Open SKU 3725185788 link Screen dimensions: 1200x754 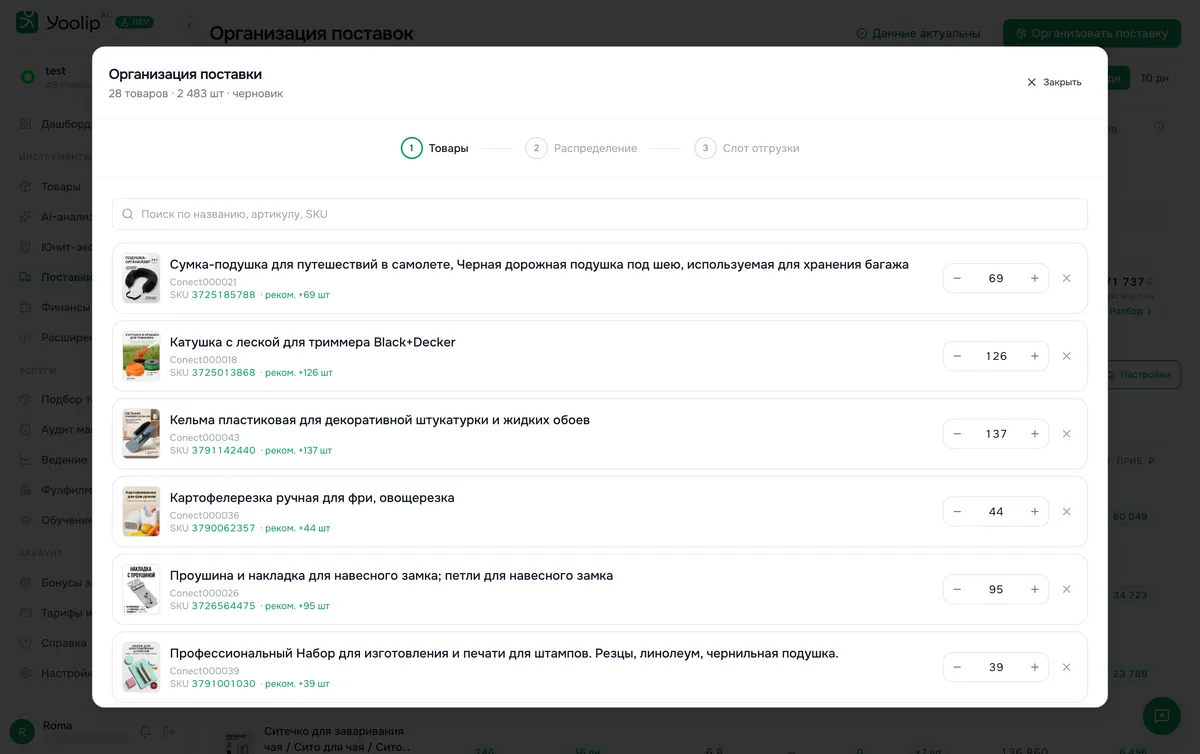click(223, 295)
